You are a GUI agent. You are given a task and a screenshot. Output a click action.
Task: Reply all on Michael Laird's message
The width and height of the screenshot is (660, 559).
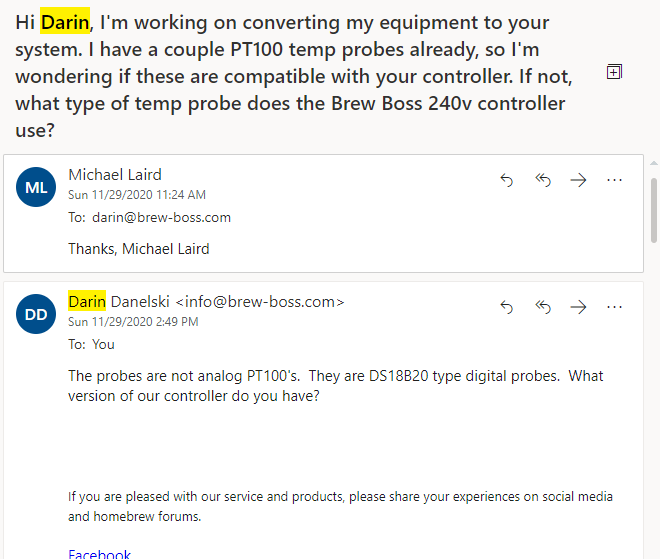pyautogui.click(x=543, y=180)
